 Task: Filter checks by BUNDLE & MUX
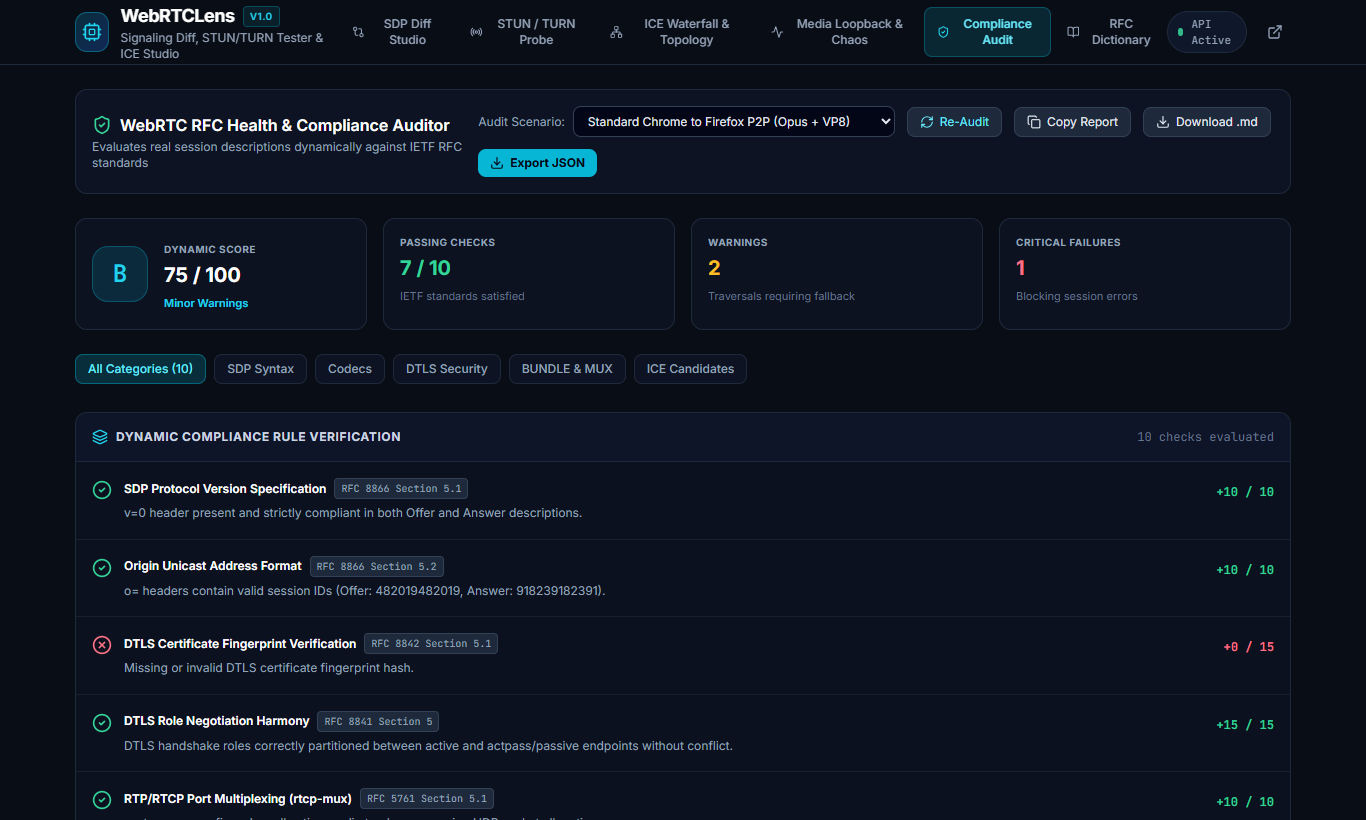pyautogui.click(x=567, y=369)
